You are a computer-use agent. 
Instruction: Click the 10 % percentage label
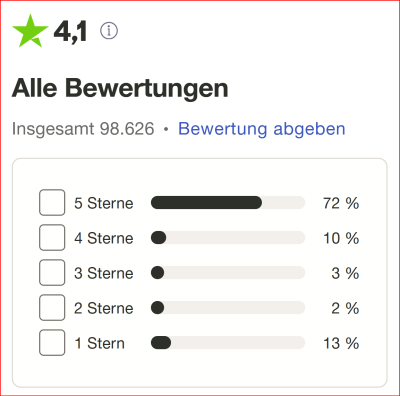(x=341, y=238)
